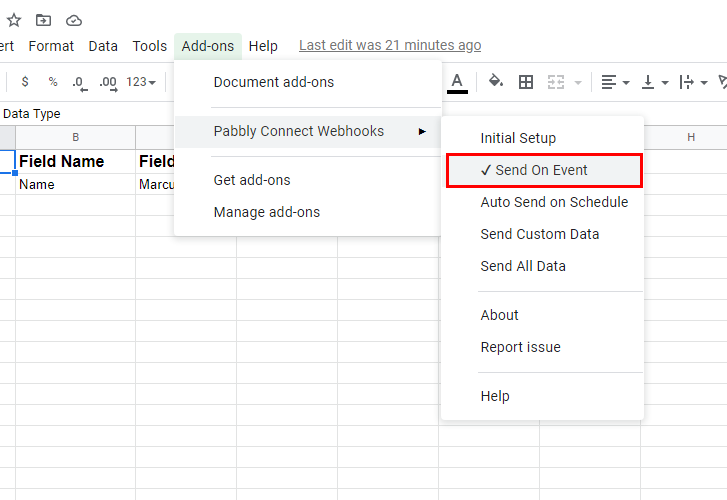Screen dimensions: 727x500
Task: Open the borders tool
Action: (526, 82)
